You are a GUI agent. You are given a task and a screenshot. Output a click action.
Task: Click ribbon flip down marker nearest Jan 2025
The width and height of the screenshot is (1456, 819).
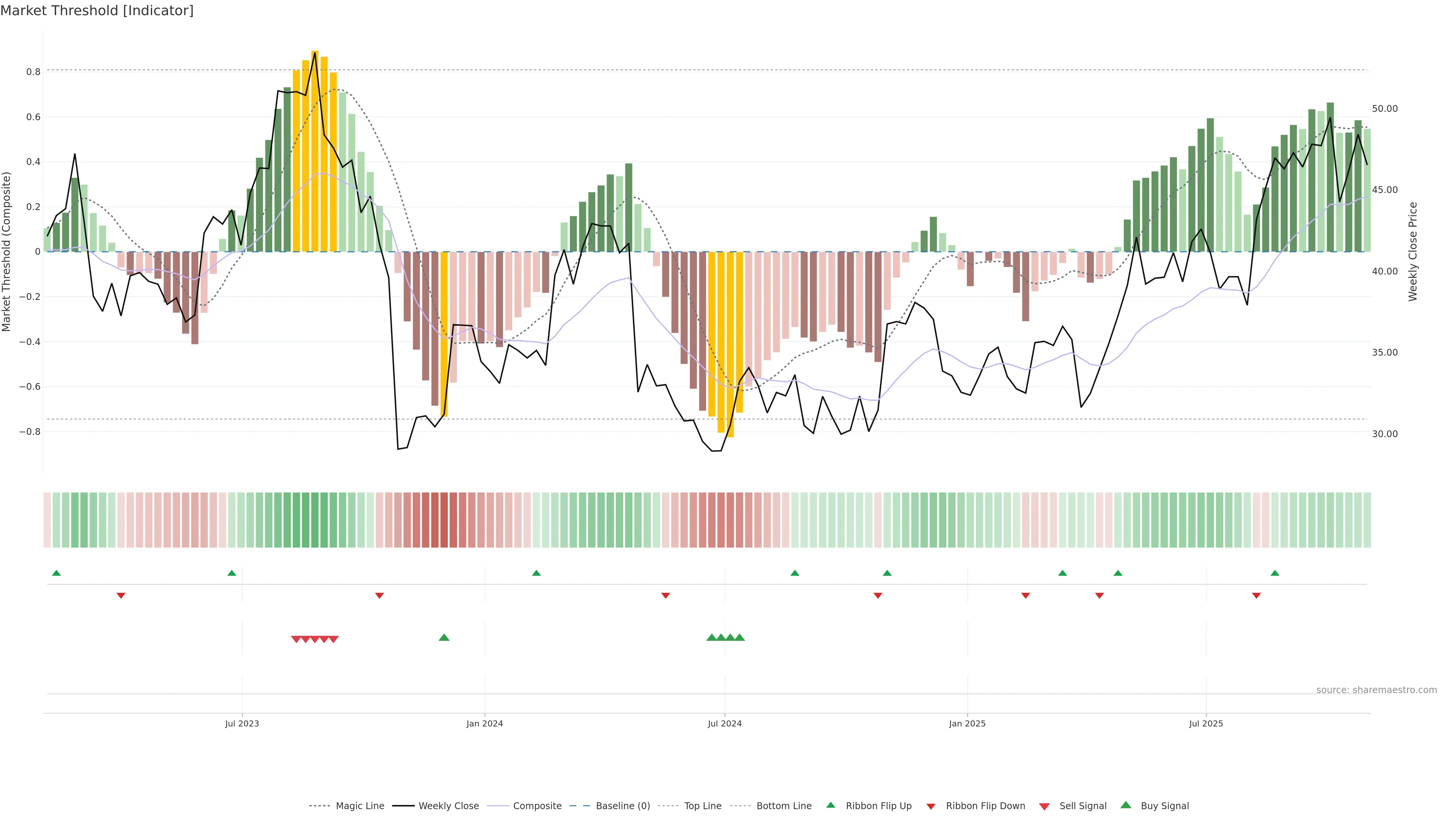pyautogui.click(x=1026, y=596)
